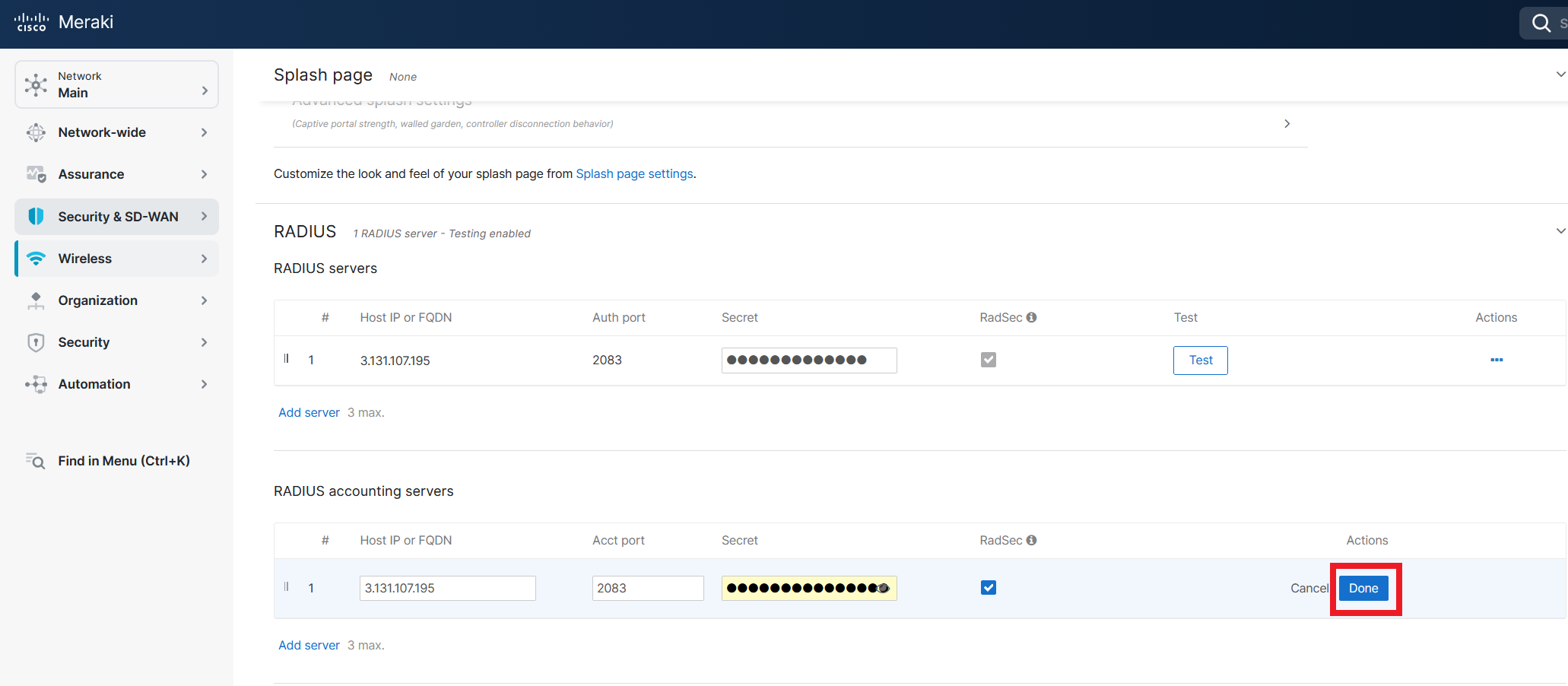
Task: Open the Organization menu
Action: [x=116, y=300]
